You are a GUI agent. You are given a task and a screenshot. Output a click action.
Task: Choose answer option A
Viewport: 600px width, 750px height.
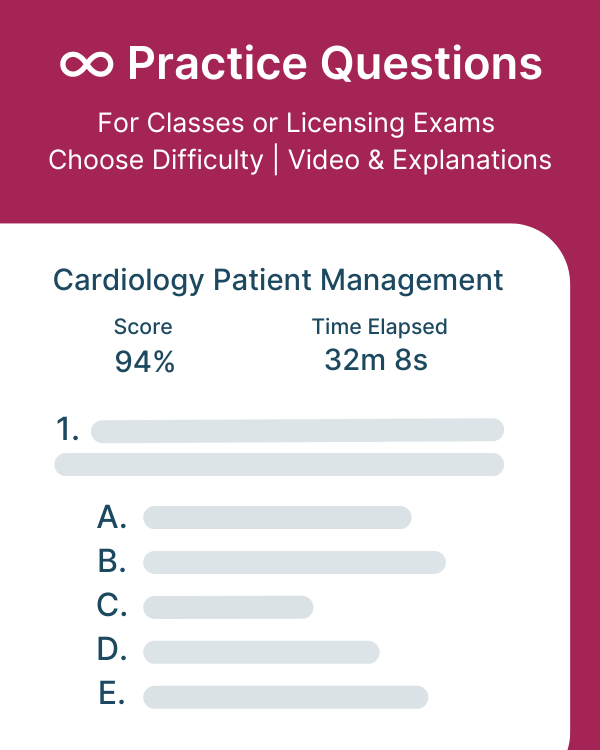tap(112, 518)
